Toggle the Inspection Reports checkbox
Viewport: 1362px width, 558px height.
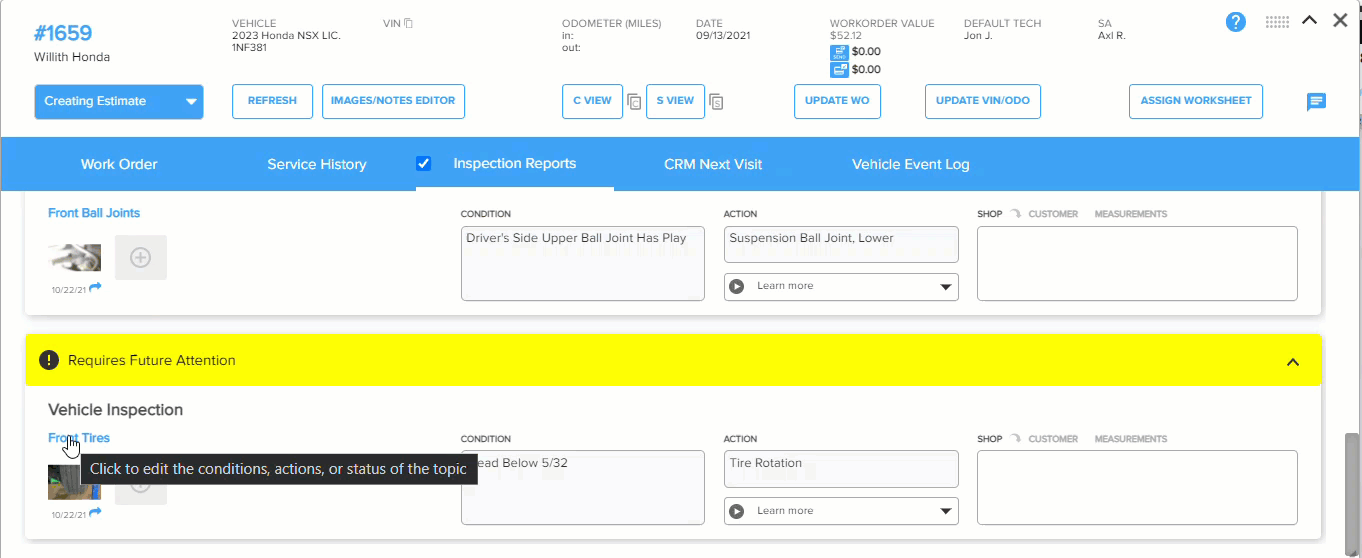424,164
